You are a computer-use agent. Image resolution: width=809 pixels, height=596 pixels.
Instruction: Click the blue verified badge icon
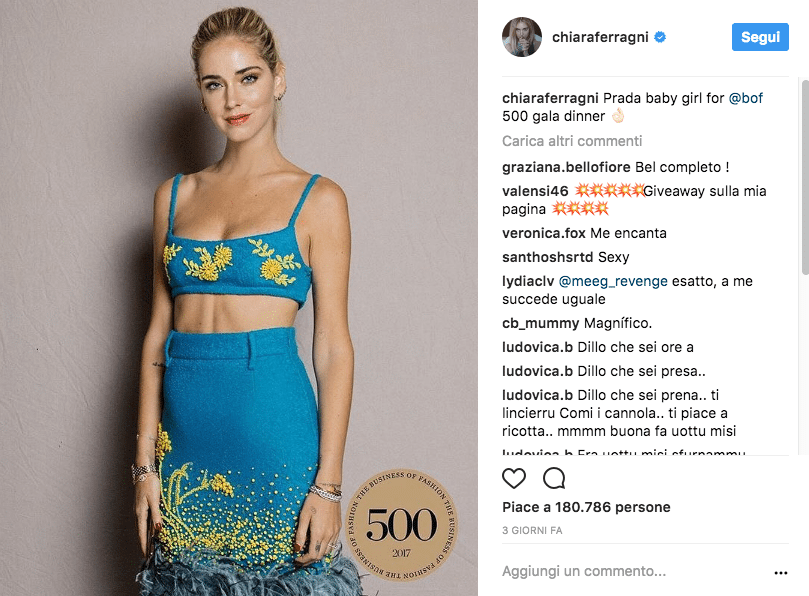(x=660, y=37)
